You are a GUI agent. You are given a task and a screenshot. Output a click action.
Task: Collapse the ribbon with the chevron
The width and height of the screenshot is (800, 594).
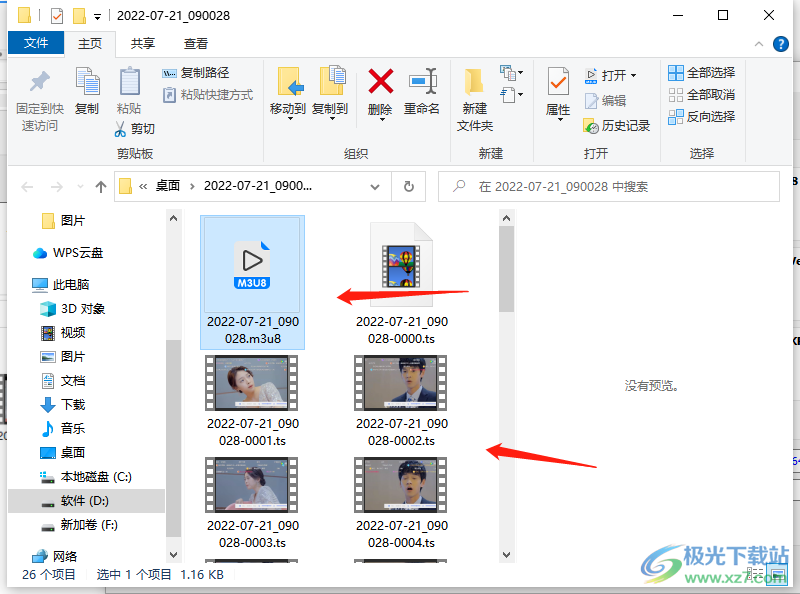[759, 44]
